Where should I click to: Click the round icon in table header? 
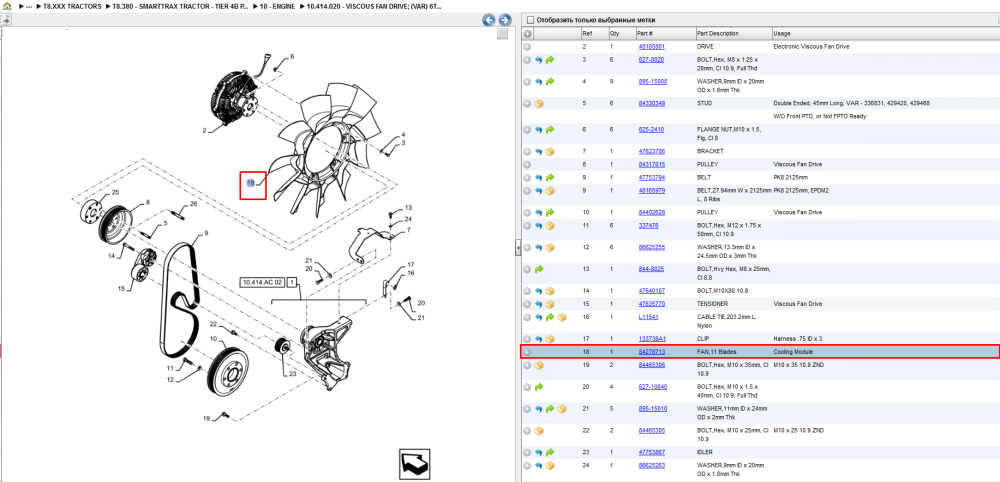(x=527, y=34)
